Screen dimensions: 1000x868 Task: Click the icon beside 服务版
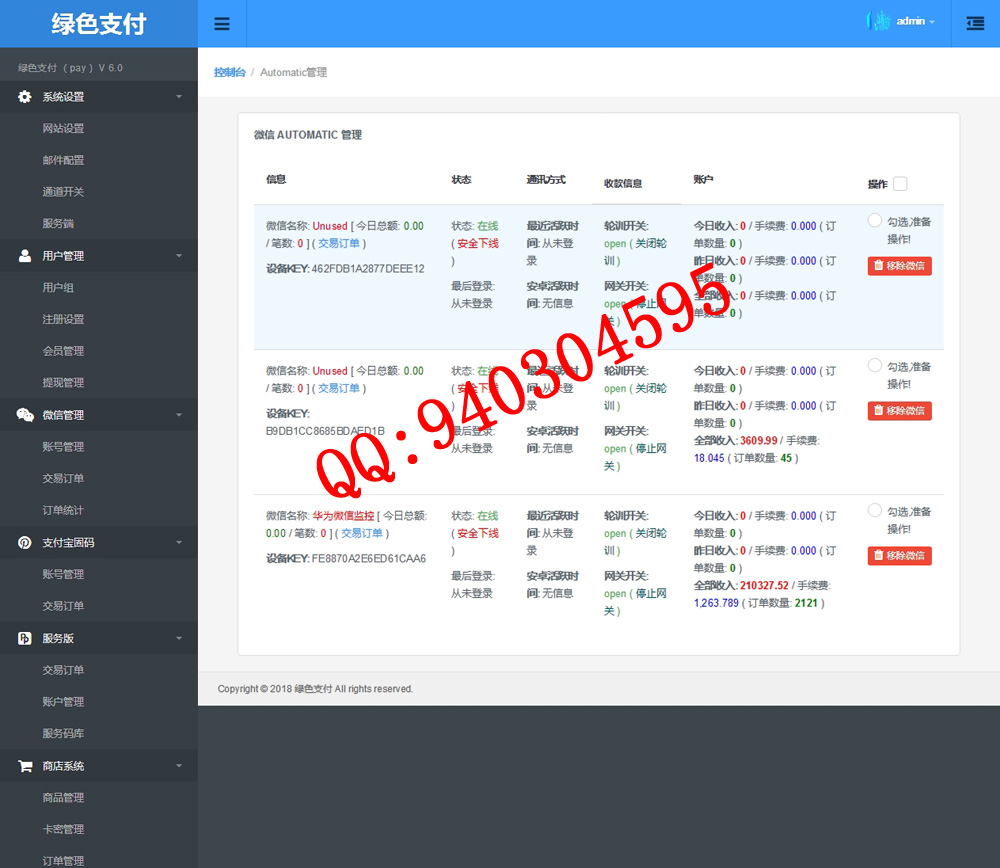point(25,638)
